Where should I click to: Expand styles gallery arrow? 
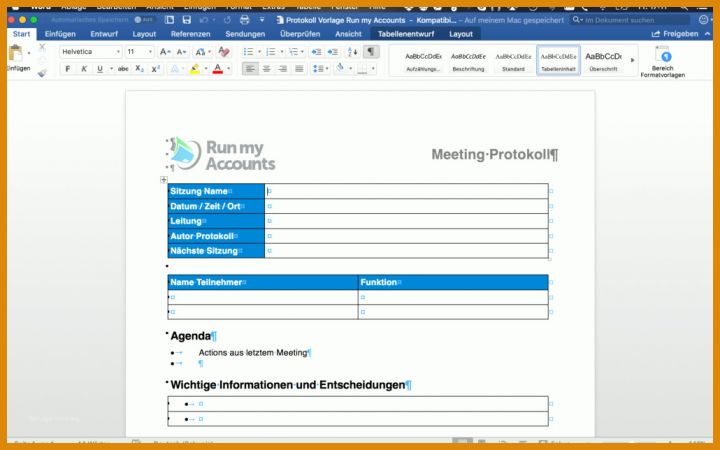[x=632, y=60]
